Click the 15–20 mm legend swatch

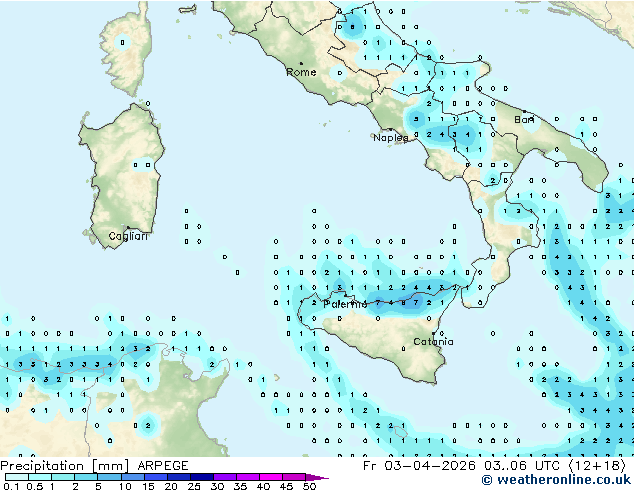[x=155, y=477]
